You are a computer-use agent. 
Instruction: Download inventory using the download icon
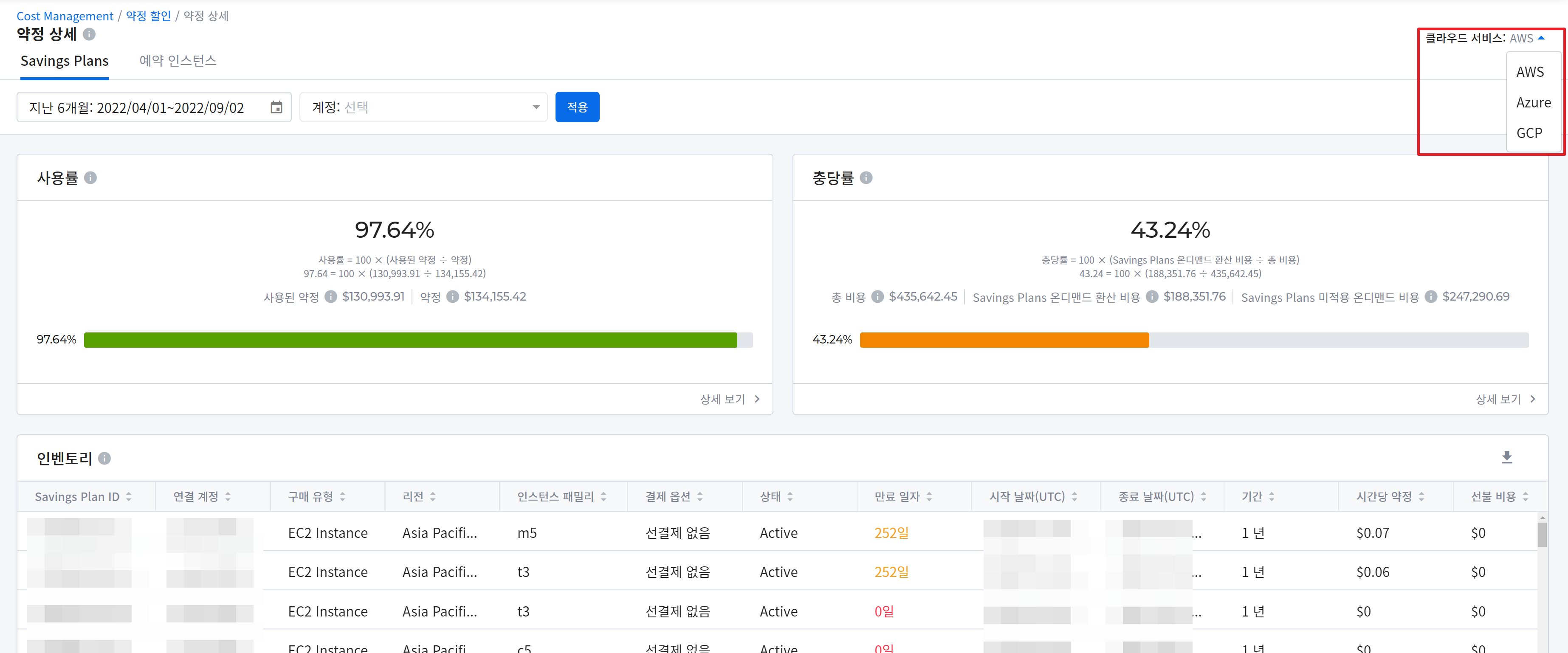[x=1506, y=457]
